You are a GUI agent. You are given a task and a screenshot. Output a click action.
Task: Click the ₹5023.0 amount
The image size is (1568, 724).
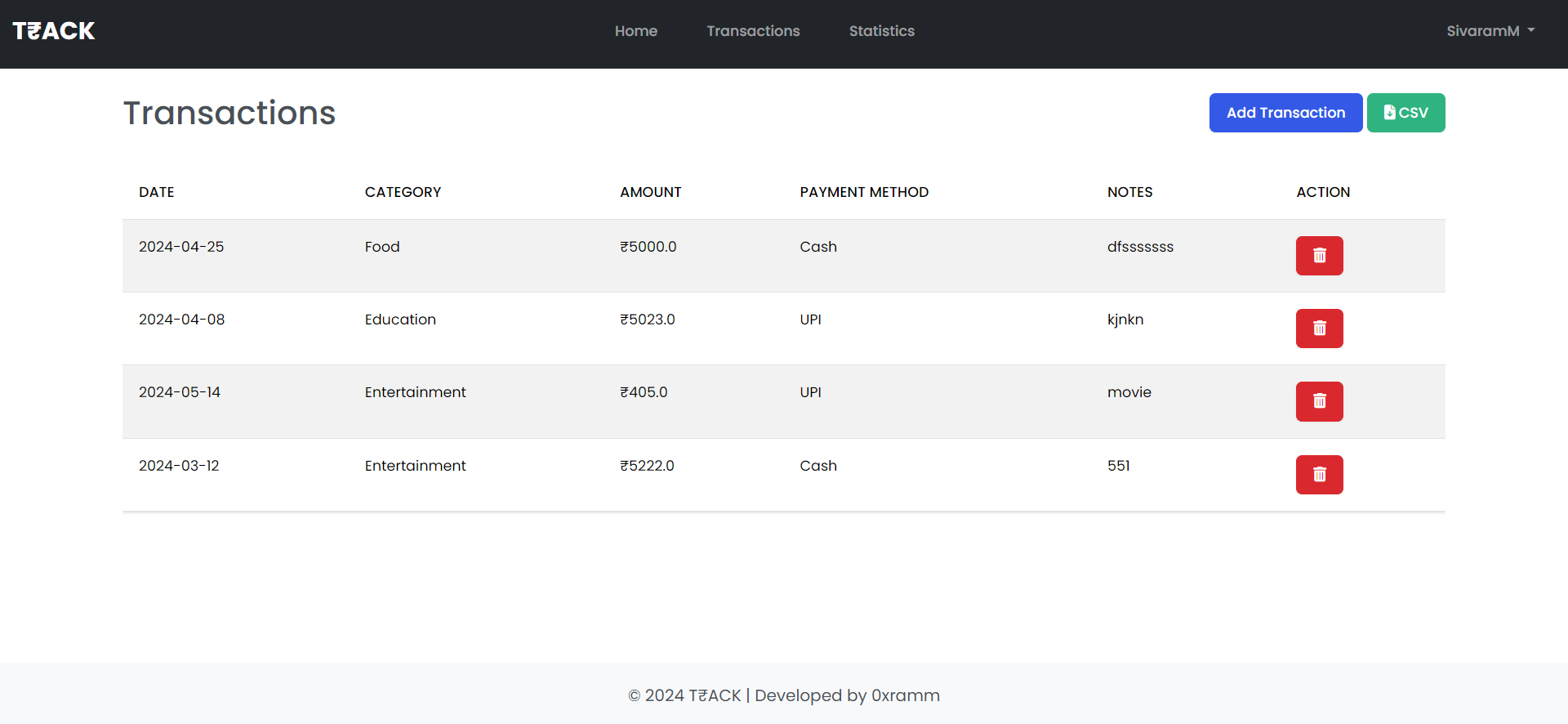point(648,320)
